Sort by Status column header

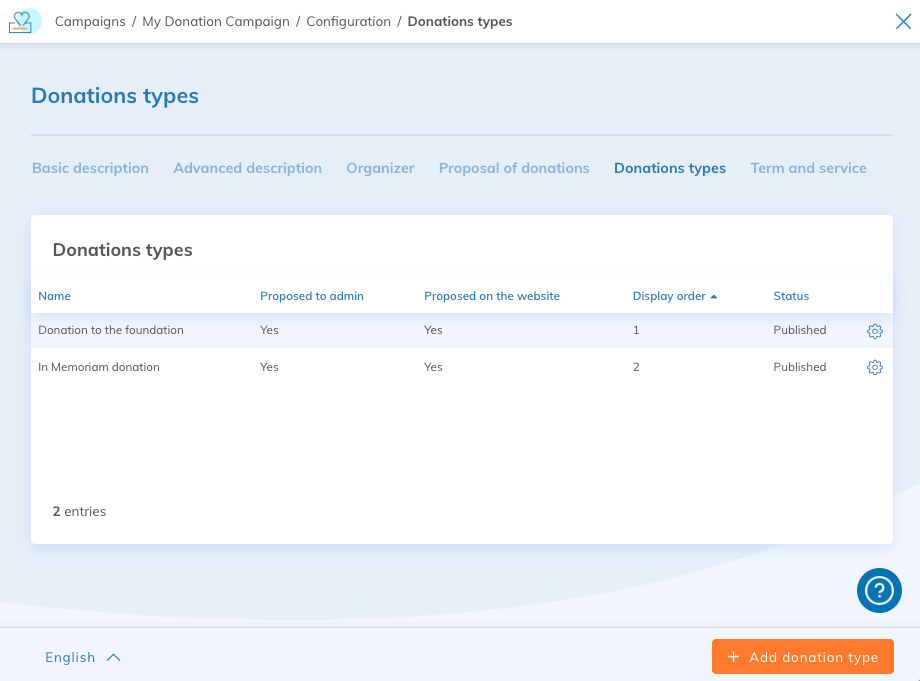(791, 296)
